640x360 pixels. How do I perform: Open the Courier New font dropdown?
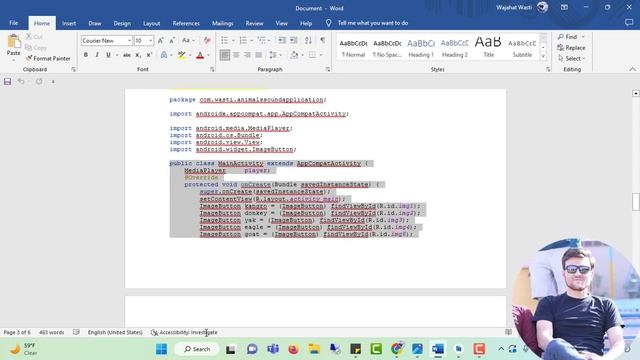click(129, 41)
